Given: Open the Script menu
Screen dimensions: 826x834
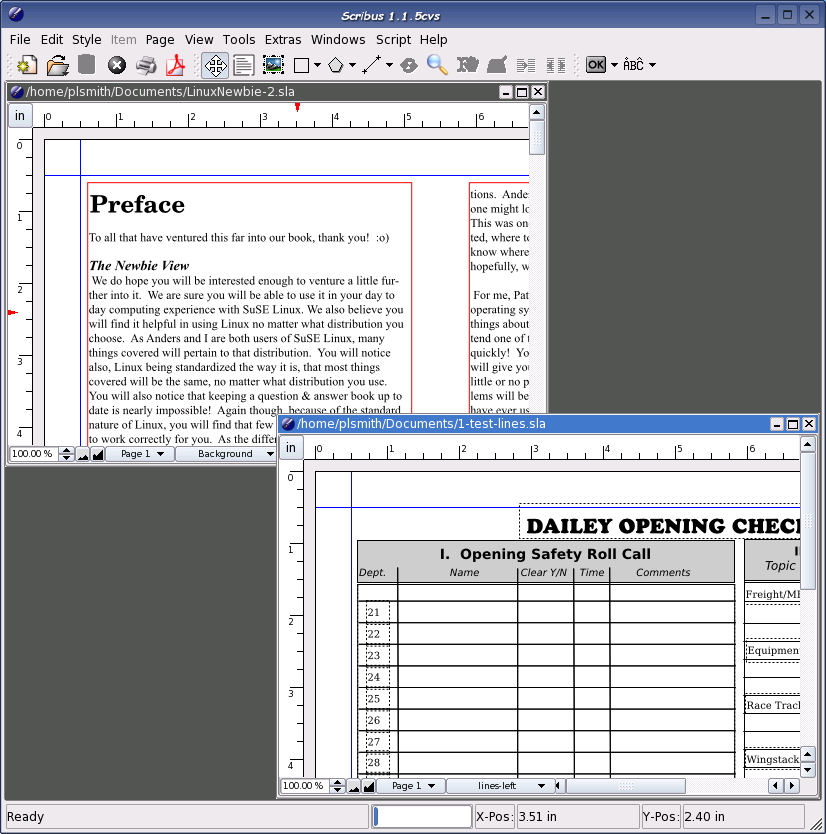Looking at the screenshot, I should tap(393, 40).
